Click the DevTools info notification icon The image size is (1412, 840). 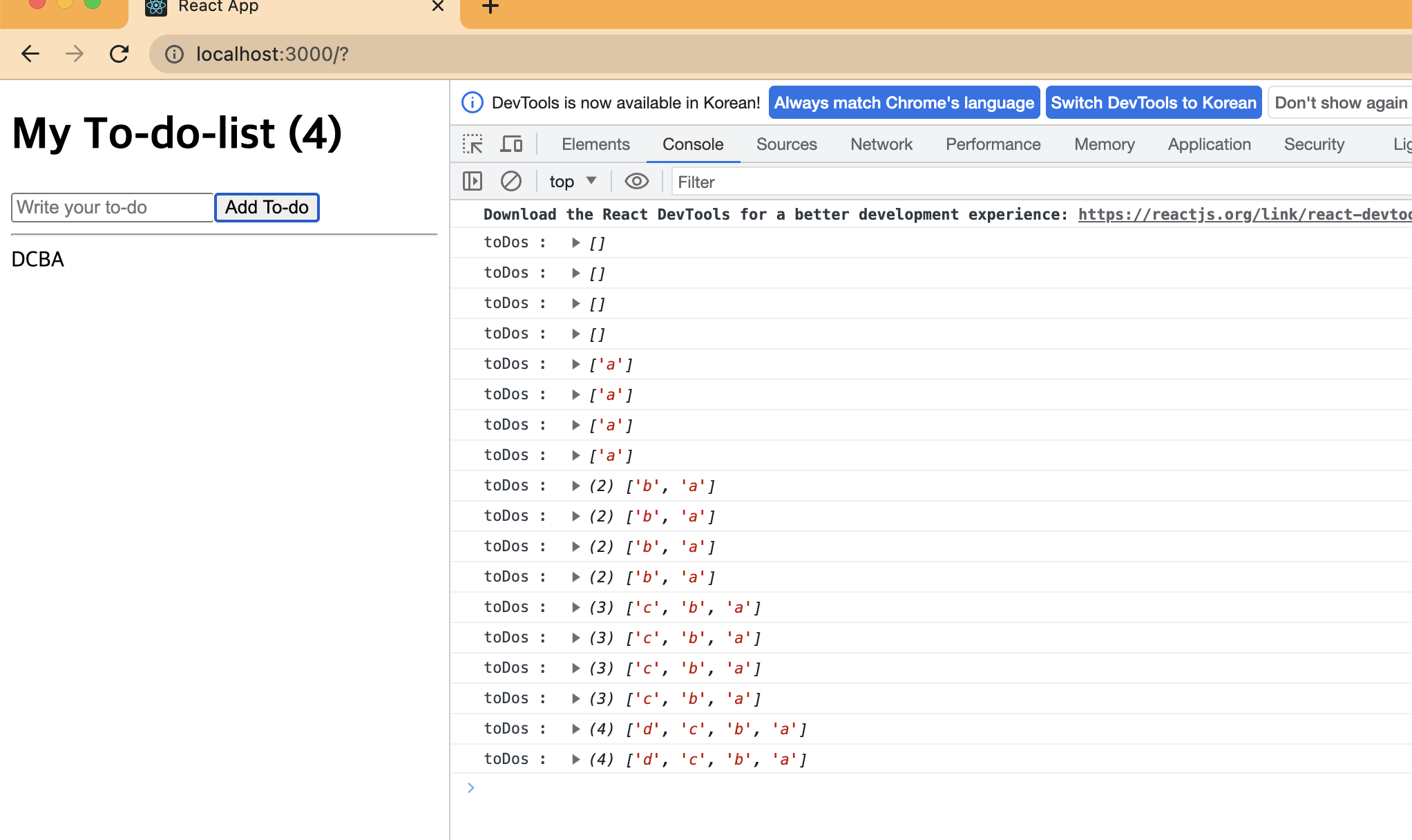(473, 103)
